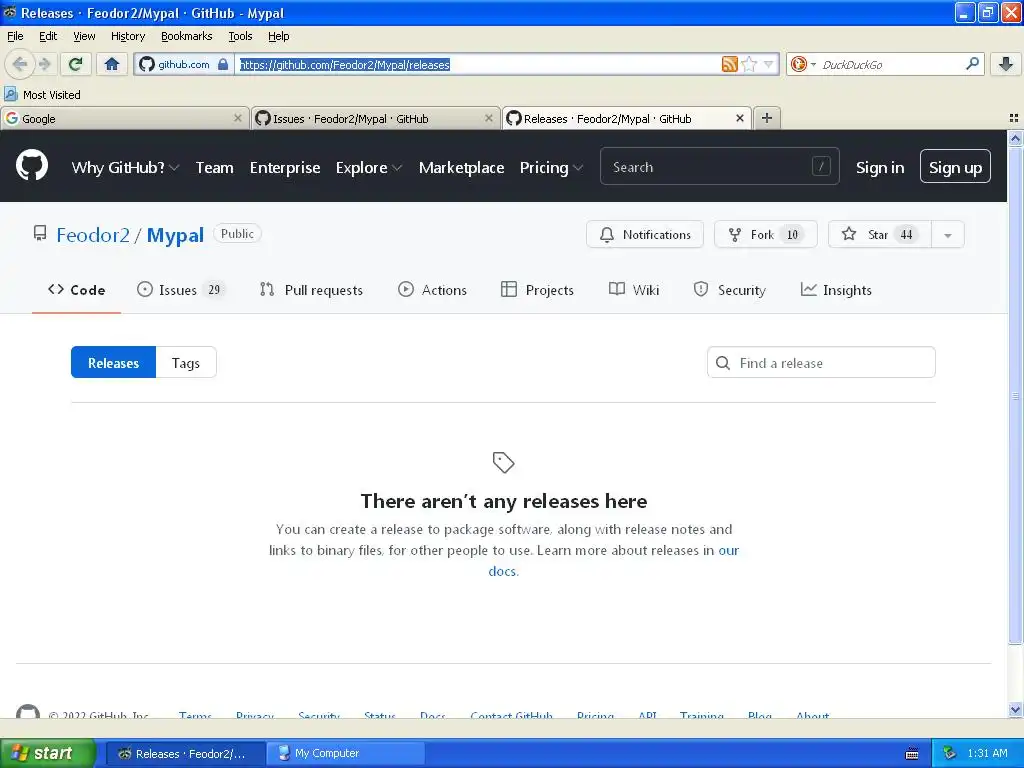Expand the Why GitHub? menu
Image resolution: width=1024 pixels, height=768 pixels.
(125, 167)
